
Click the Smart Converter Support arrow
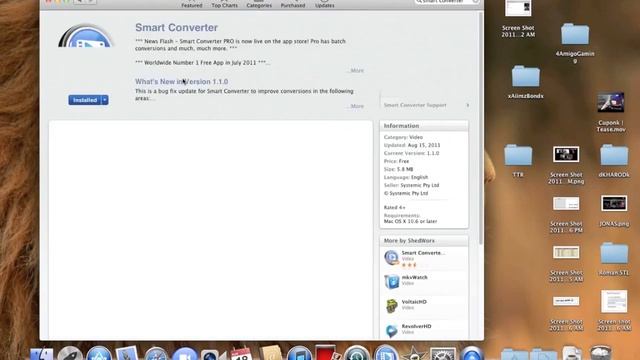click(x=468, y=105)
